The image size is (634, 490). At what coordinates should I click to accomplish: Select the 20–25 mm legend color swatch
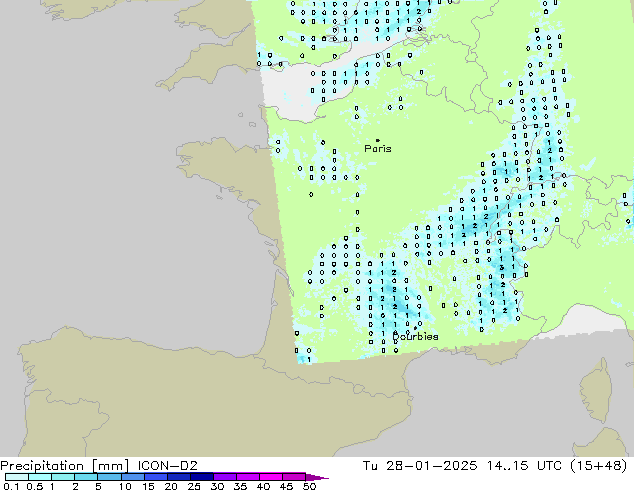[x=178, y=477]
